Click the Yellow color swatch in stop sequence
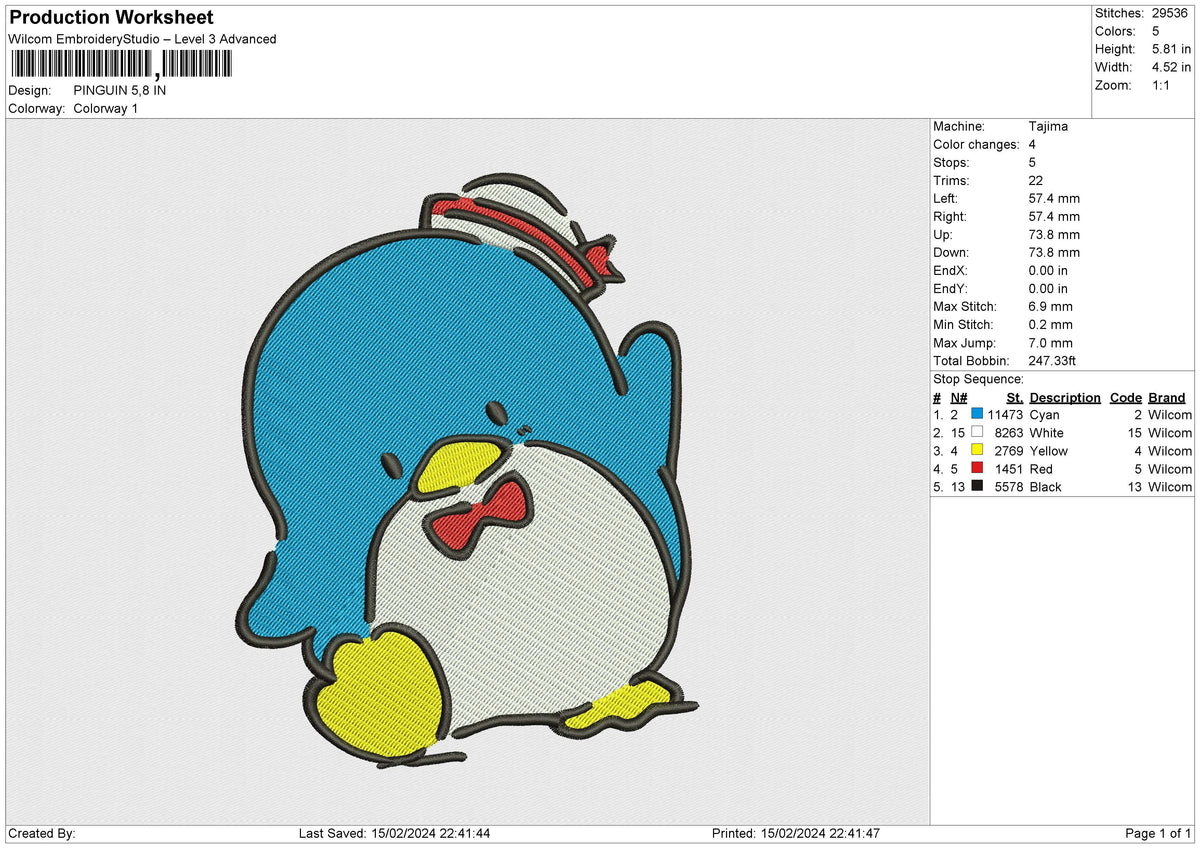1200x848 pixels. click(x=977, y=450)
